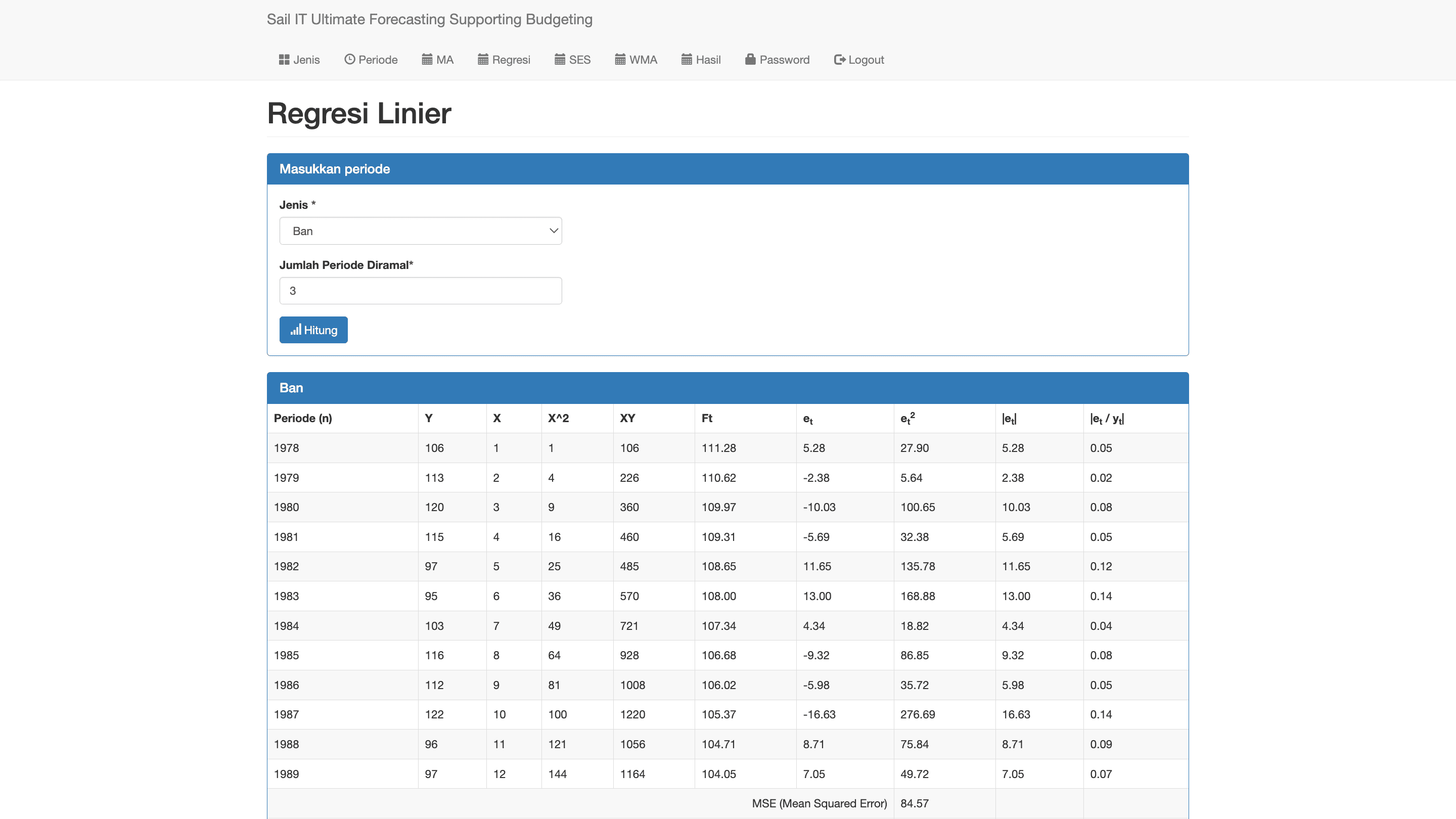Image resolution: width=1456 pixels, height=819 pixels.
Task: Open the Periode menu item
Action: point(371,59)
